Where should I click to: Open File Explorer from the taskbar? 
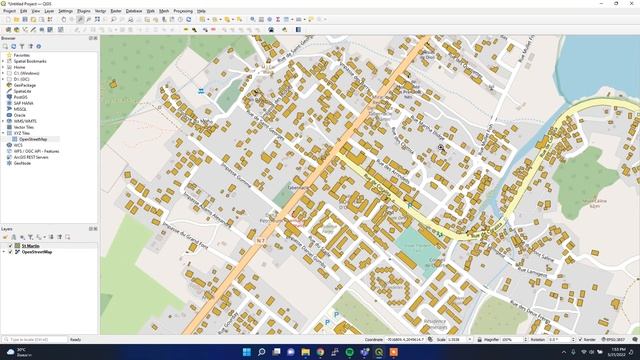(x=305, y=352)
